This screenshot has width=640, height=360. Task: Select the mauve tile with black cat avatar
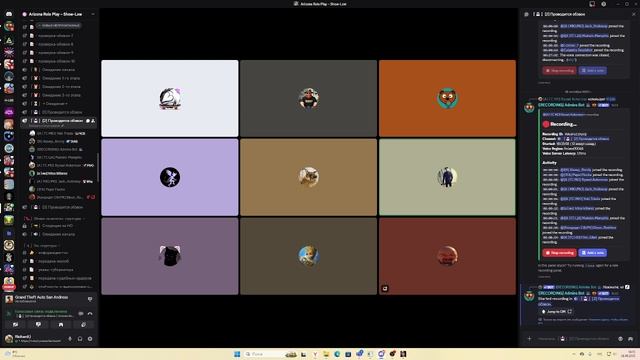(x=170, y=256)
